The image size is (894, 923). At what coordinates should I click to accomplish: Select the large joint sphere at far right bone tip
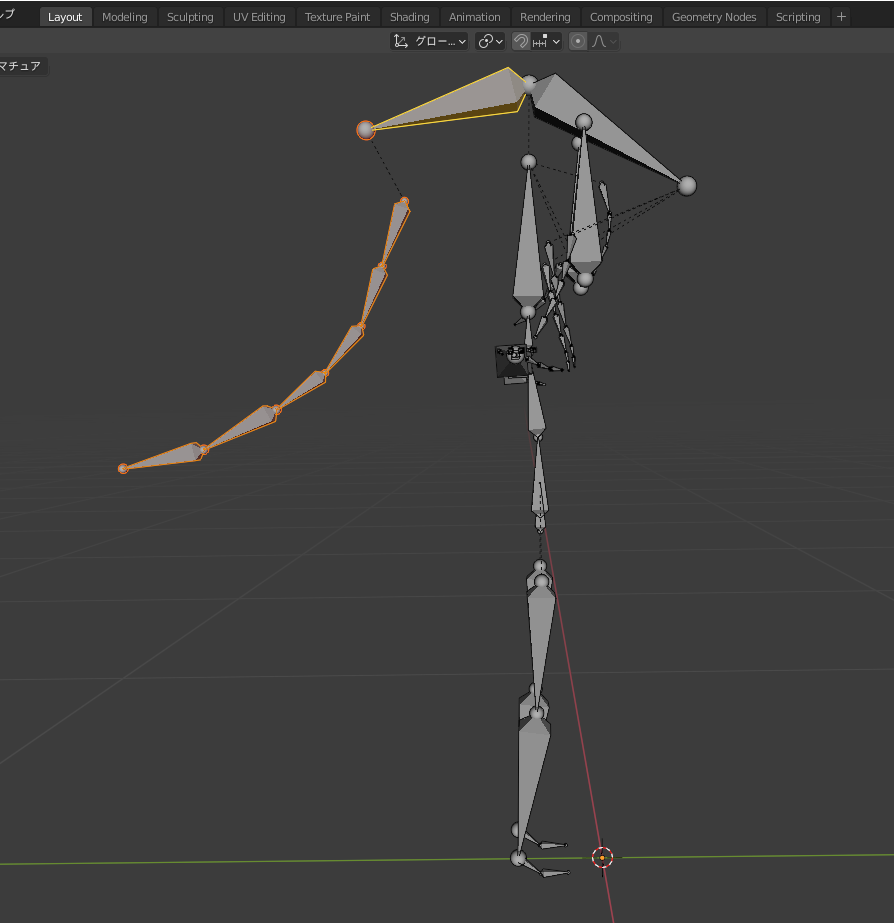point(687,186)
